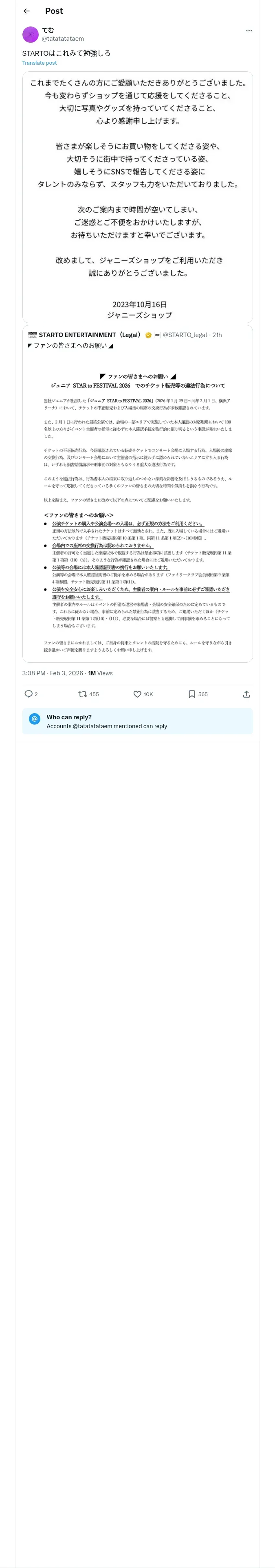
Task: Click the gold verified badge on STARTO
Action: click(148, 335)
